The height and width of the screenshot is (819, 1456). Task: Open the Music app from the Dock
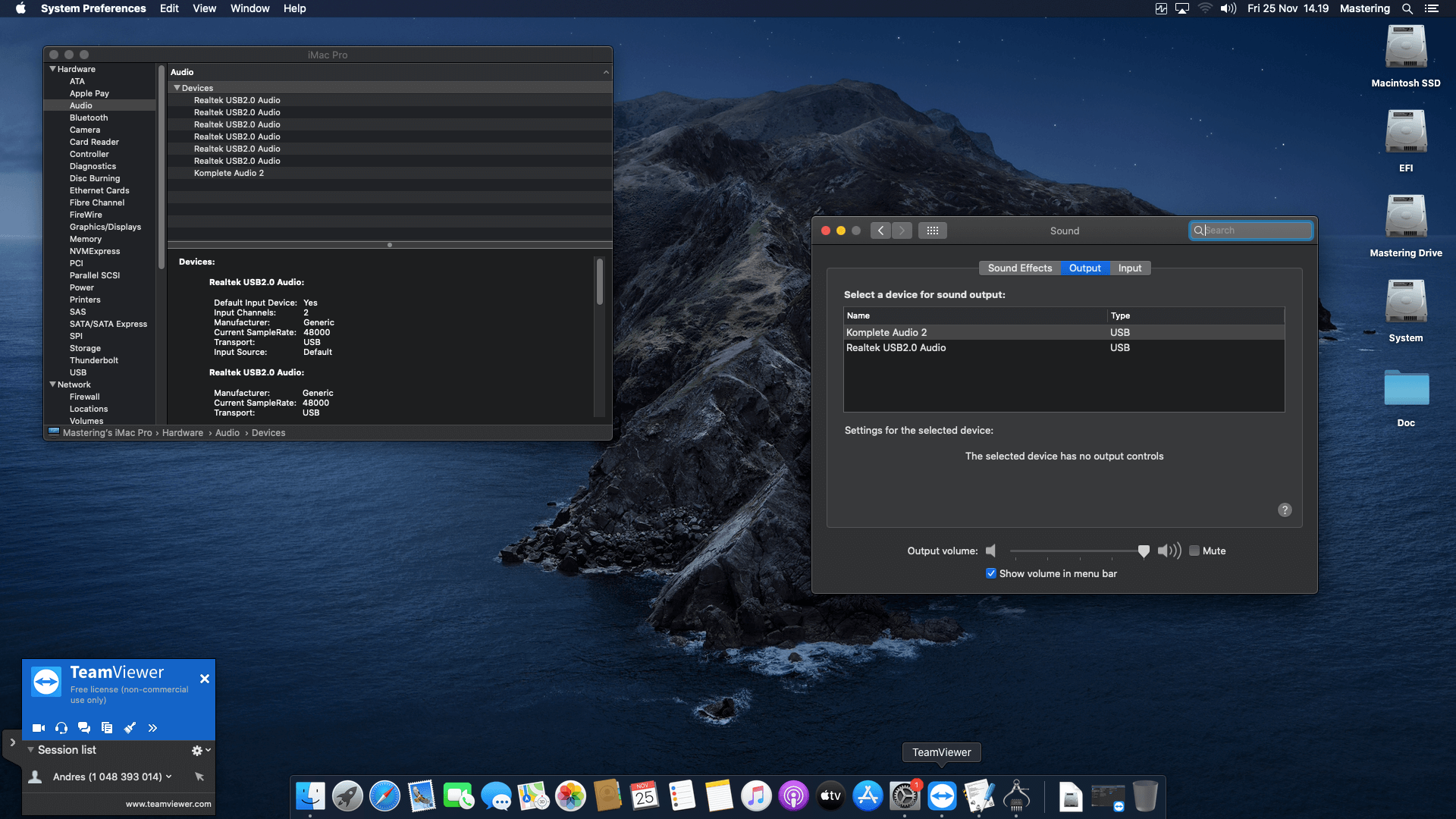[756, 795]
